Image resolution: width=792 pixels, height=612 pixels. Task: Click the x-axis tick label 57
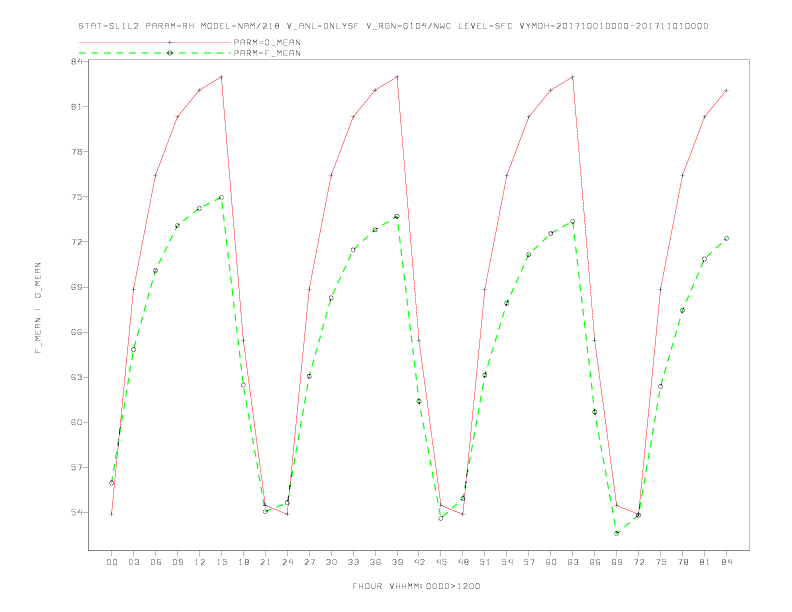pyautogui.click(x=529, y=562)
